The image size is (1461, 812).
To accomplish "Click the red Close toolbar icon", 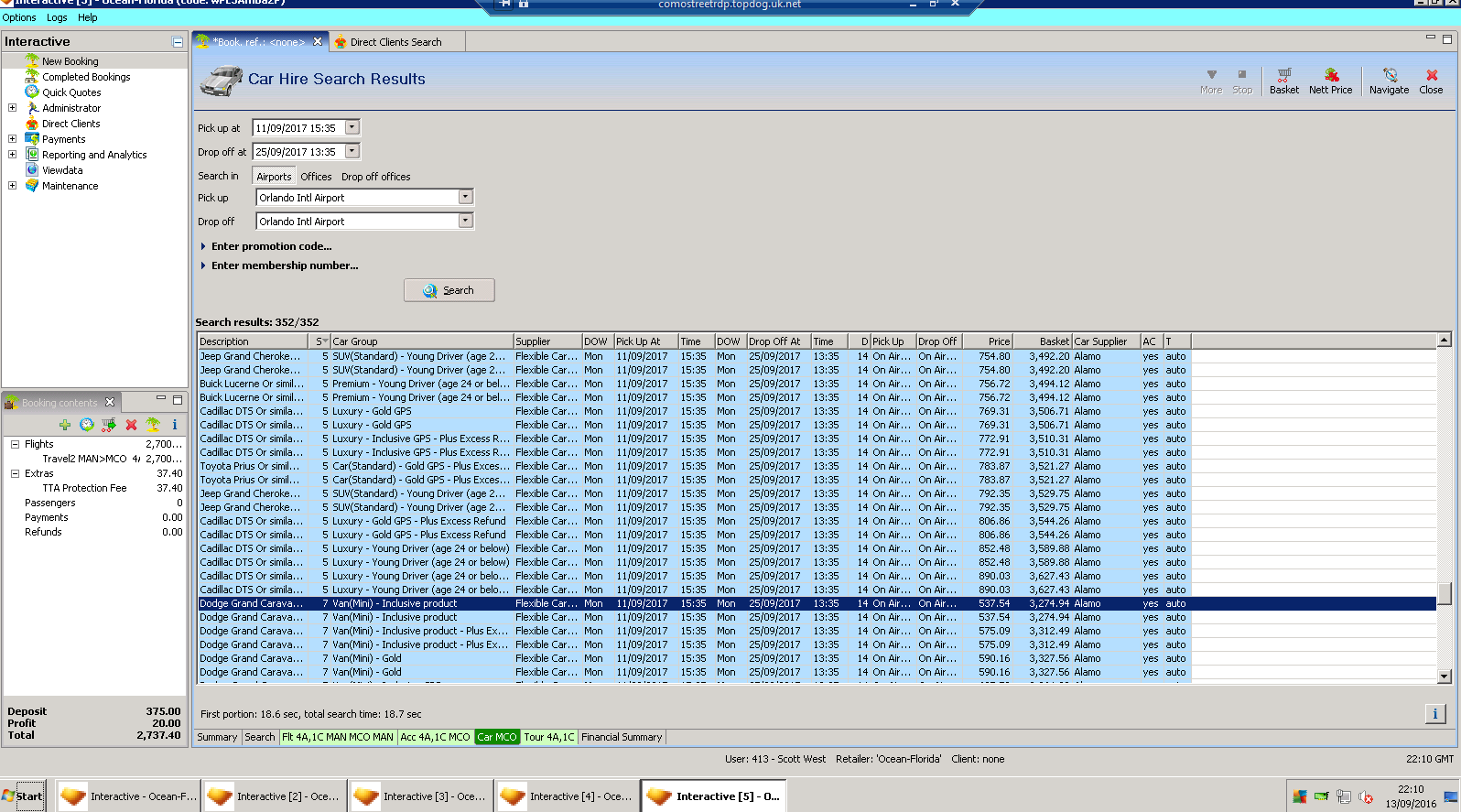I will pyautogui.click(x=1431, y=81).
